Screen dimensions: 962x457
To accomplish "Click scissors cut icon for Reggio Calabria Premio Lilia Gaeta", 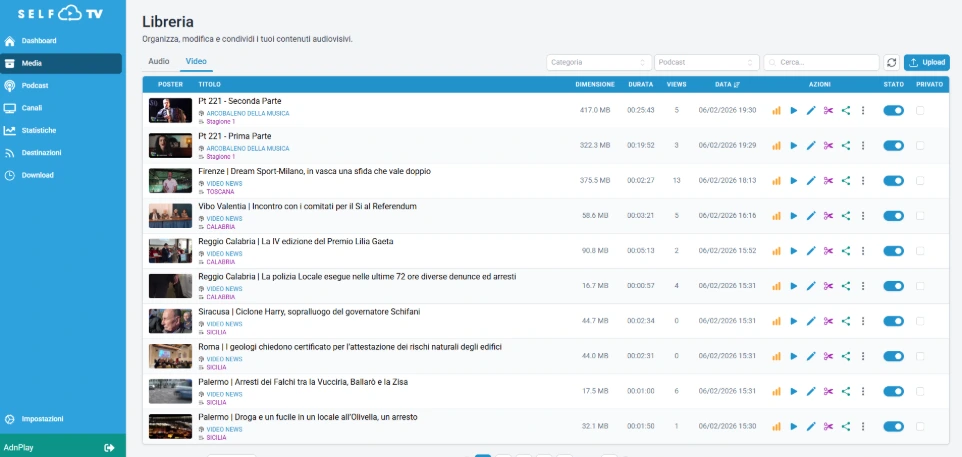I will pos(828,250).
